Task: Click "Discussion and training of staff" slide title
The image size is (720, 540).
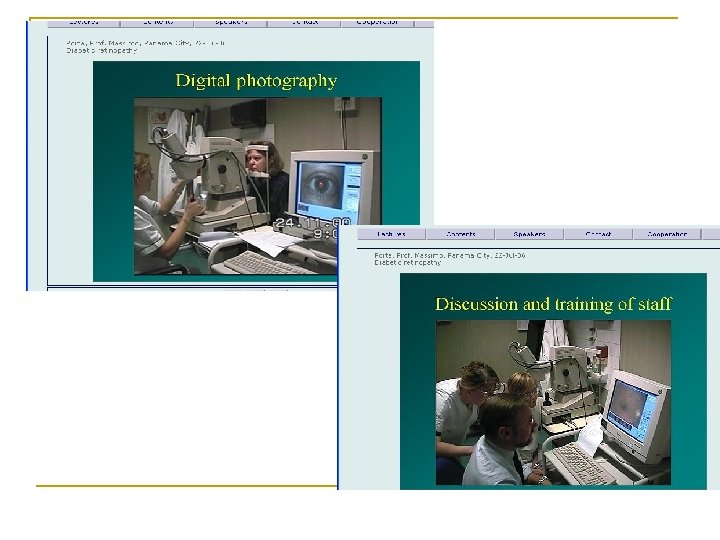Action: click(553, 304)
